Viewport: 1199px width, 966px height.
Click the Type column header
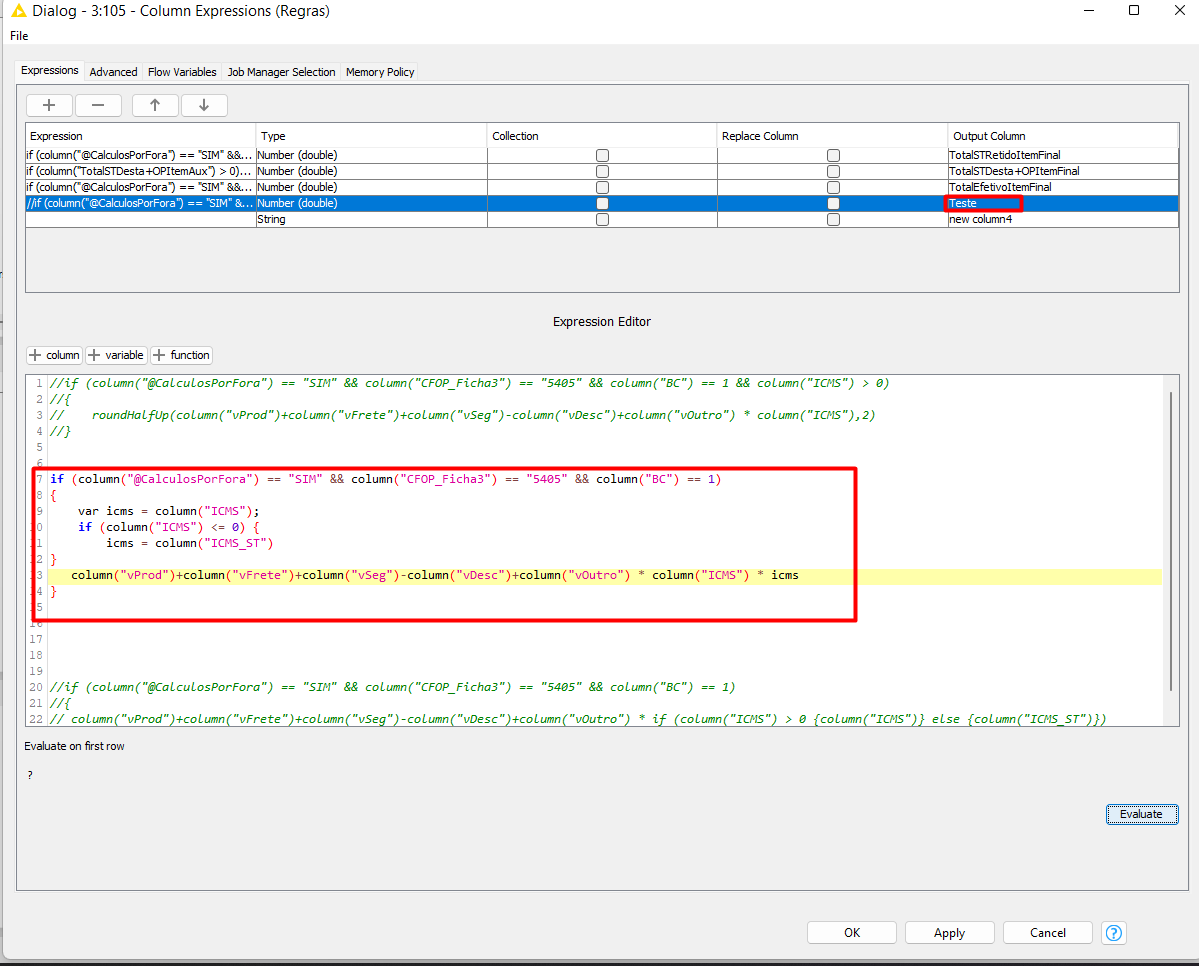click(372, 136)
